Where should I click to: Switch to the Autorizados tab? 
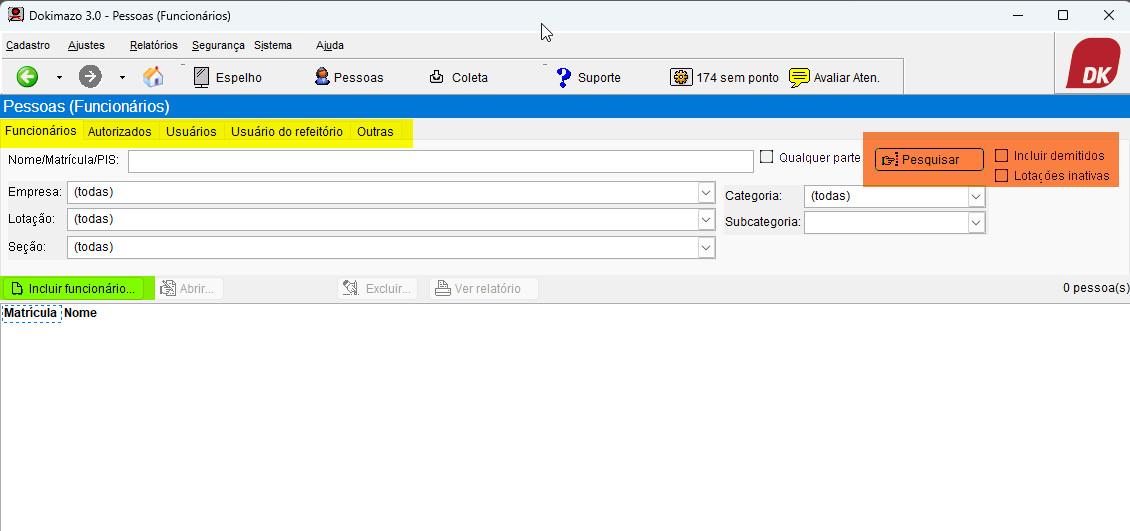[x=119, y=132]
